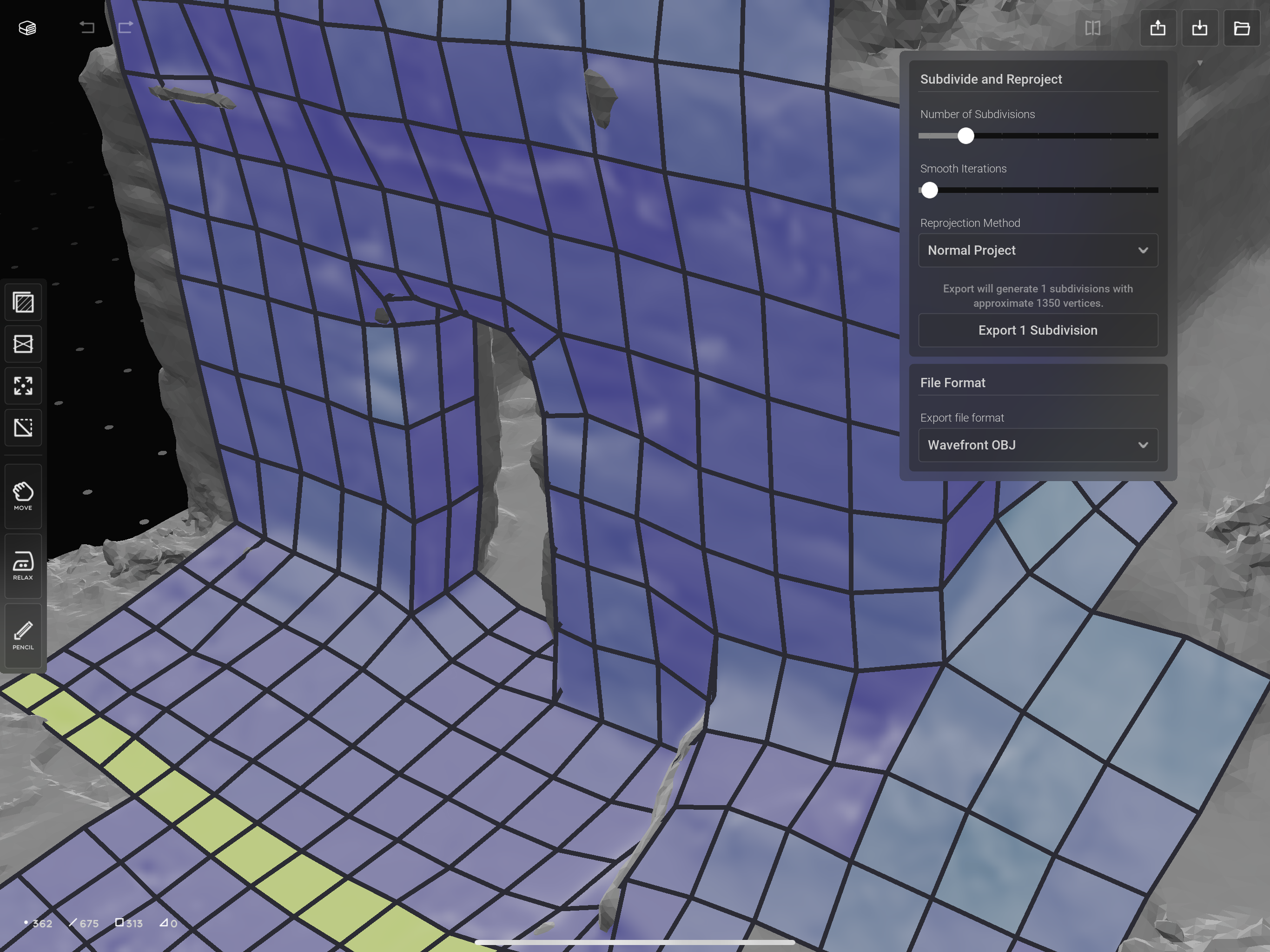
Task: Click the Export 1 Subdivision button
Action: pyautogui.click(x=1038, y=330)
